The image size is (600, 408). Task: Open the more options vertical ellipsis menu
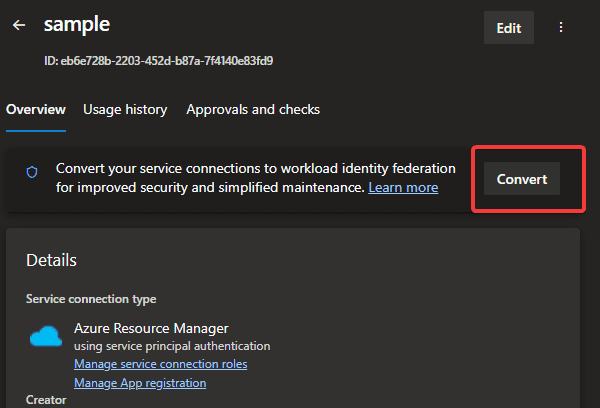coord(561,27)
